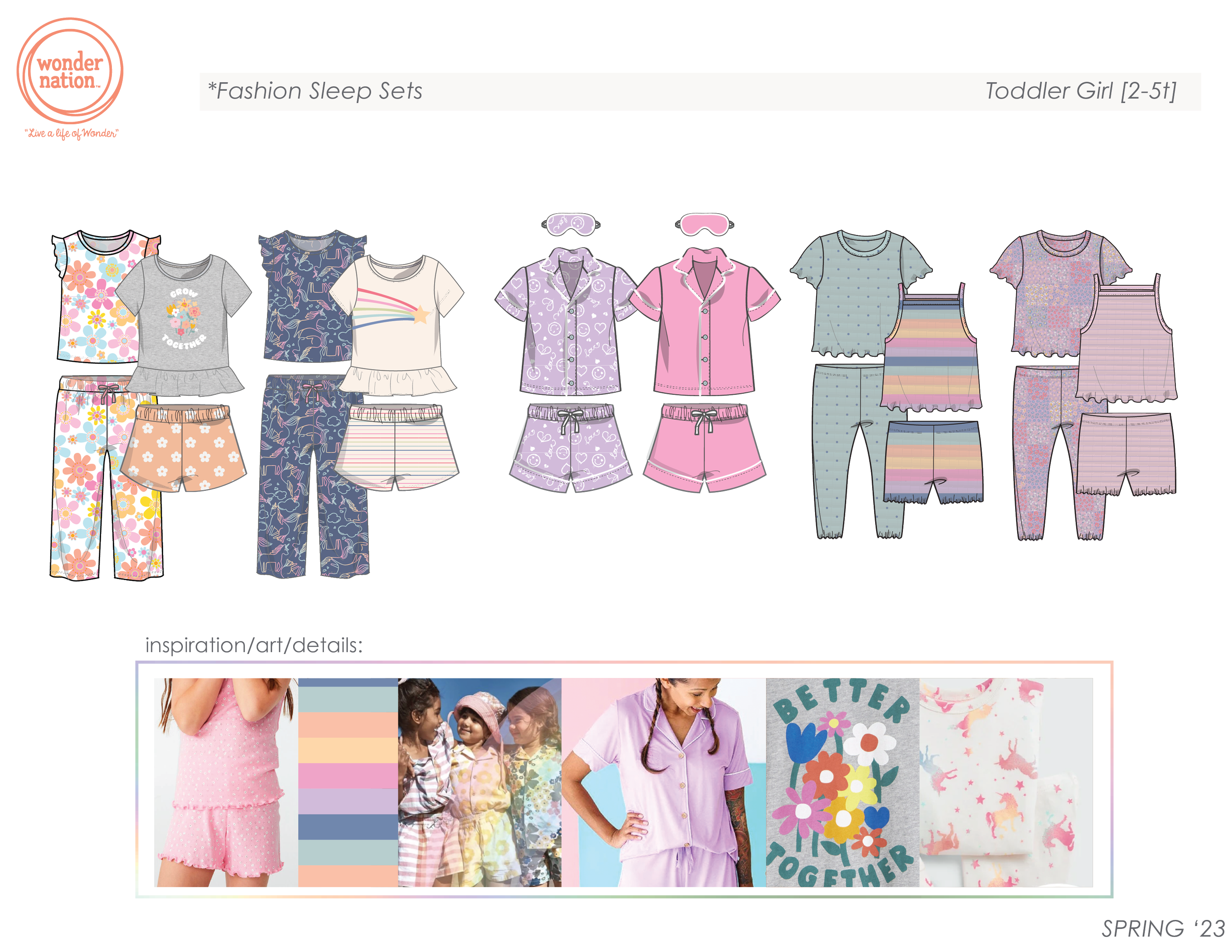Select the orange daisy print shorts
Screen dimensions: 1232x952
click(183, 448)
